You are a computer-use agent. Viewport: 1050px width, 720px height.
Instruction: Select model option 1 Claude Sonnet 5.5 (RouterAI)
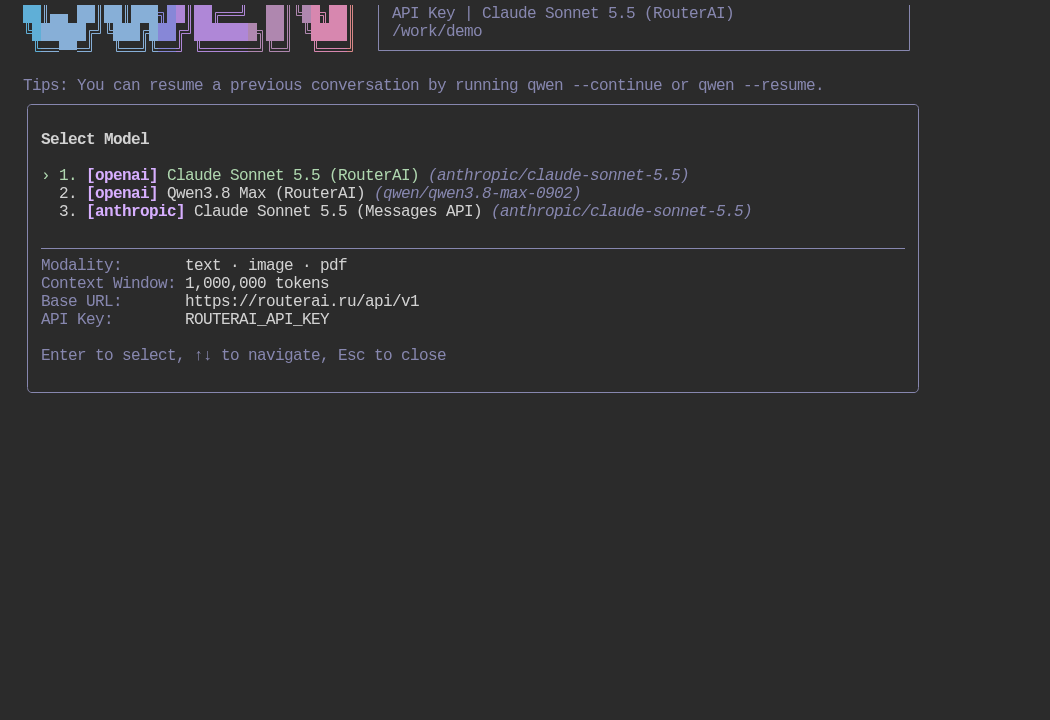tap(365, 175)
